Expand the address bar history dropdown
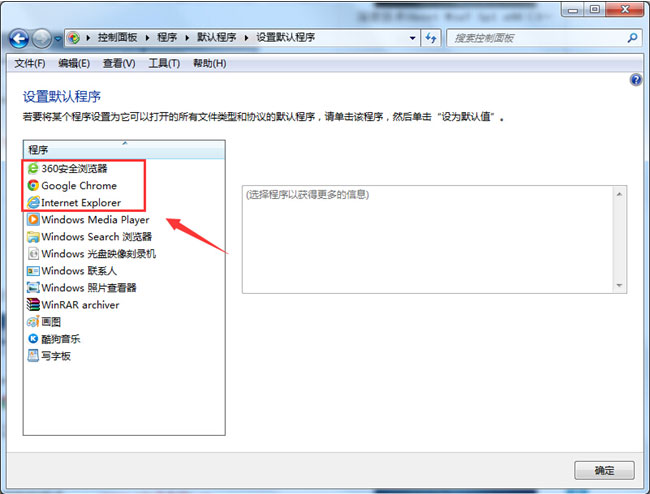The width and height of the screenshot is (650, 494). point(412,38)
